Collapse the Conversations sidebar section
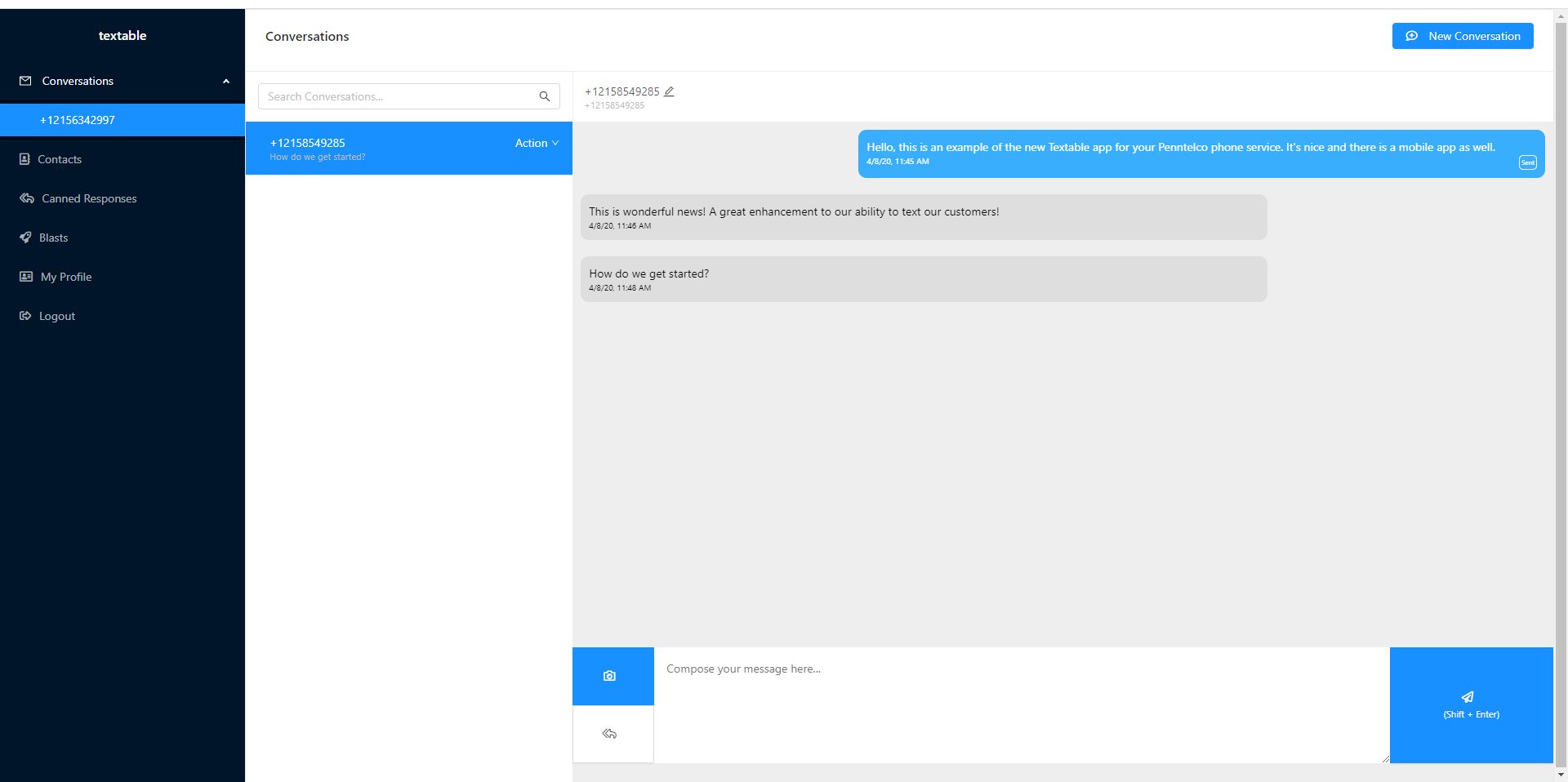 [226, 81]
